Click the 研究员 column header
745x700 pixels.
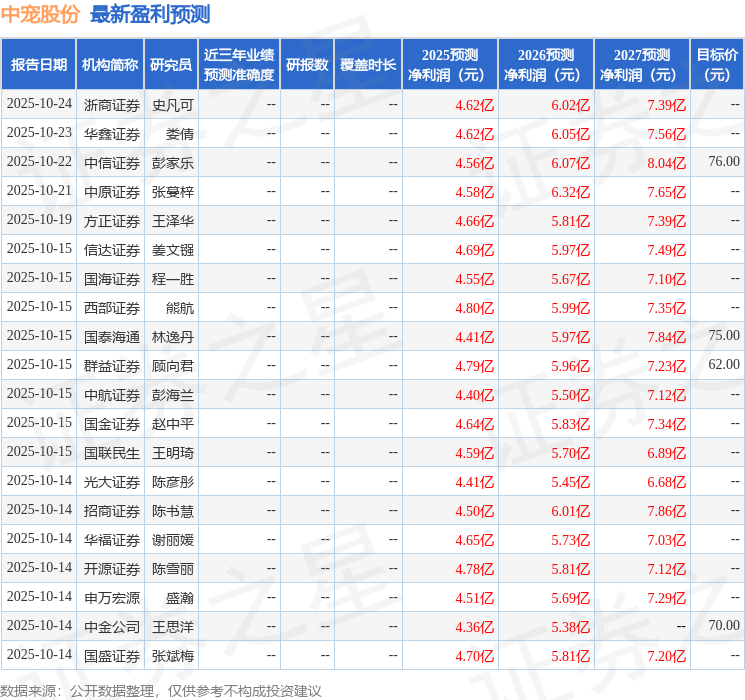[171, 65]
